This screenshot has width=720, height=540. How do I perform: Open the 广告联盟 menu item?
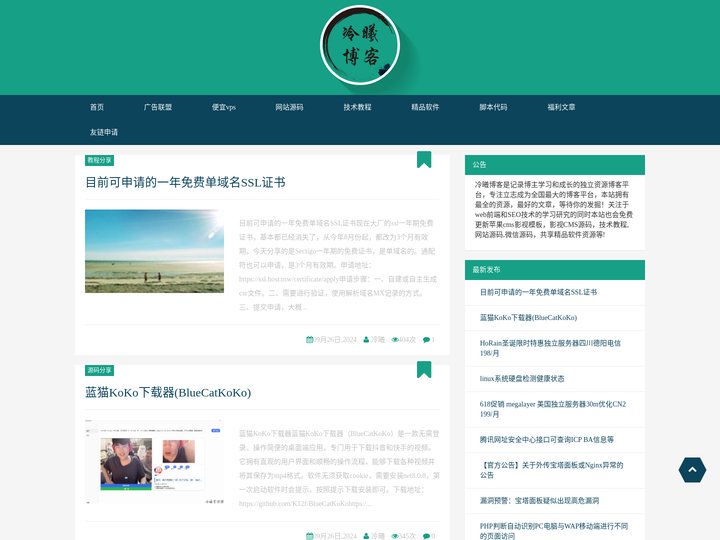point(158,107)
